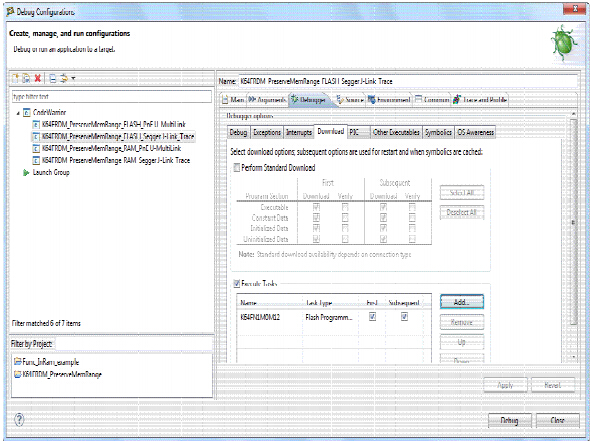
Task: Click the Revert button
Action: click(552, 385)
